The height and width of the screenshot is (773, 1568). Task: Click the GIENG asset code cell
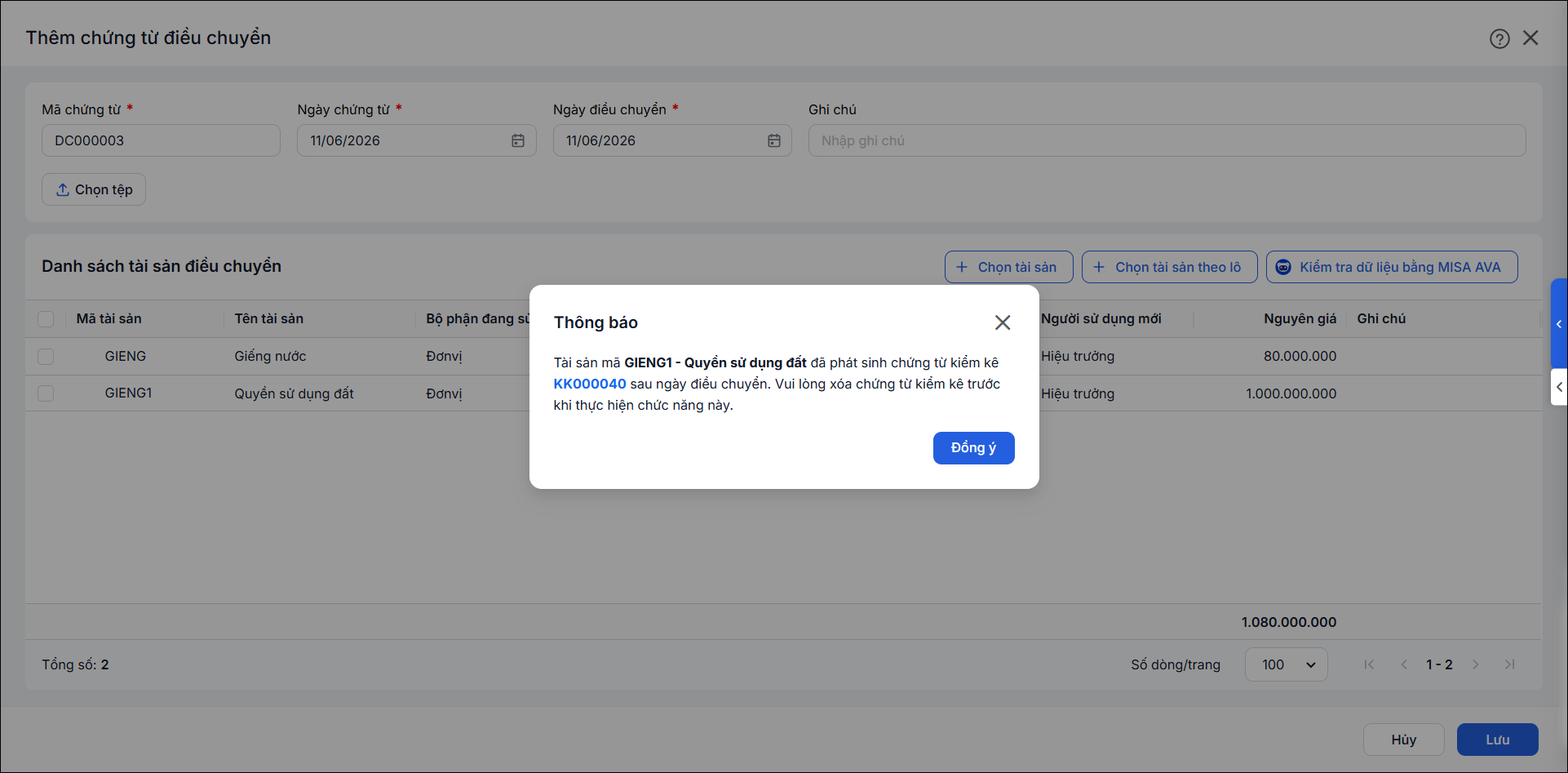point(125,356)
